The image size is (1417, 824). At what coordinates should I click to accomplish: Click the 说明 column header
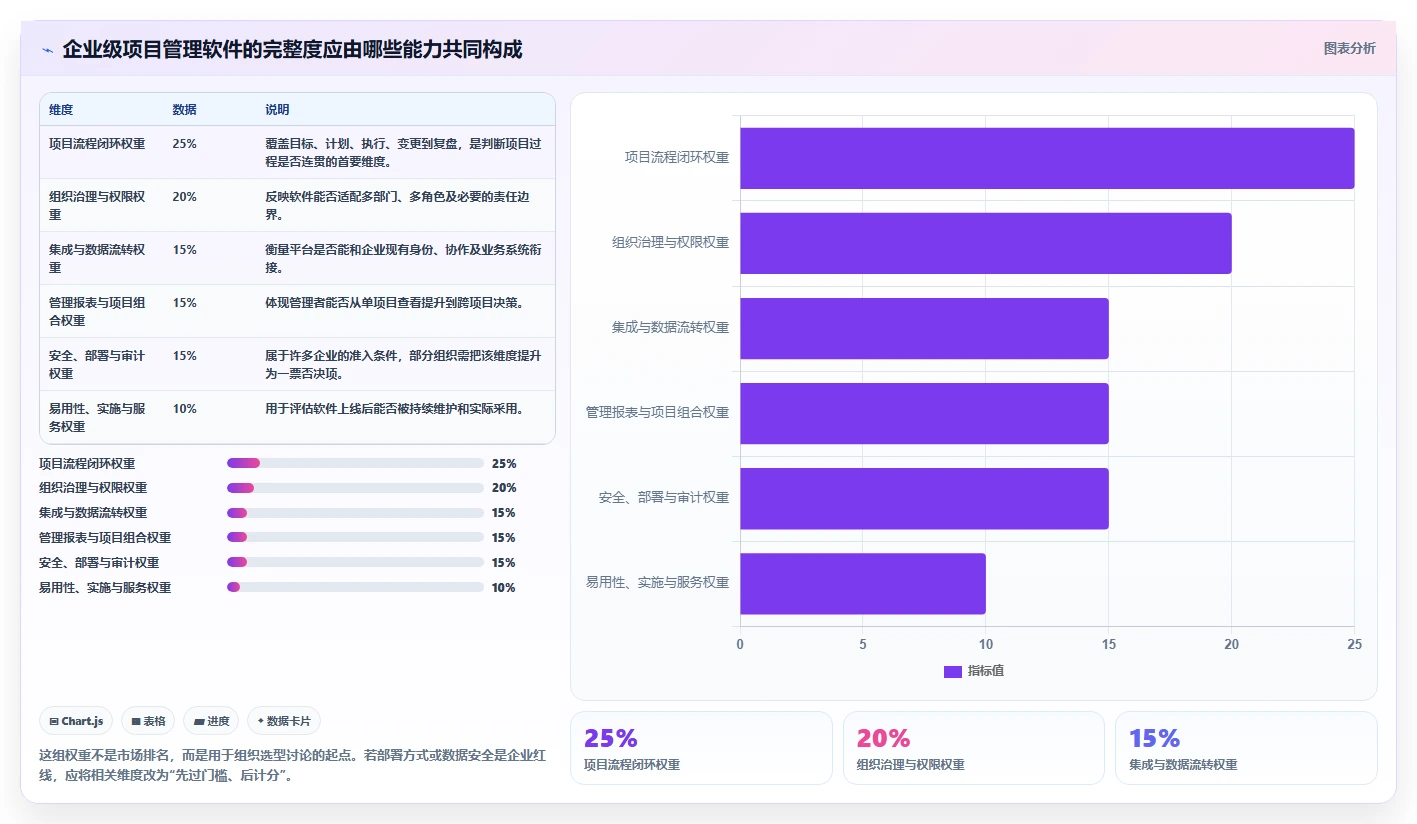click(x=277, y=110)
